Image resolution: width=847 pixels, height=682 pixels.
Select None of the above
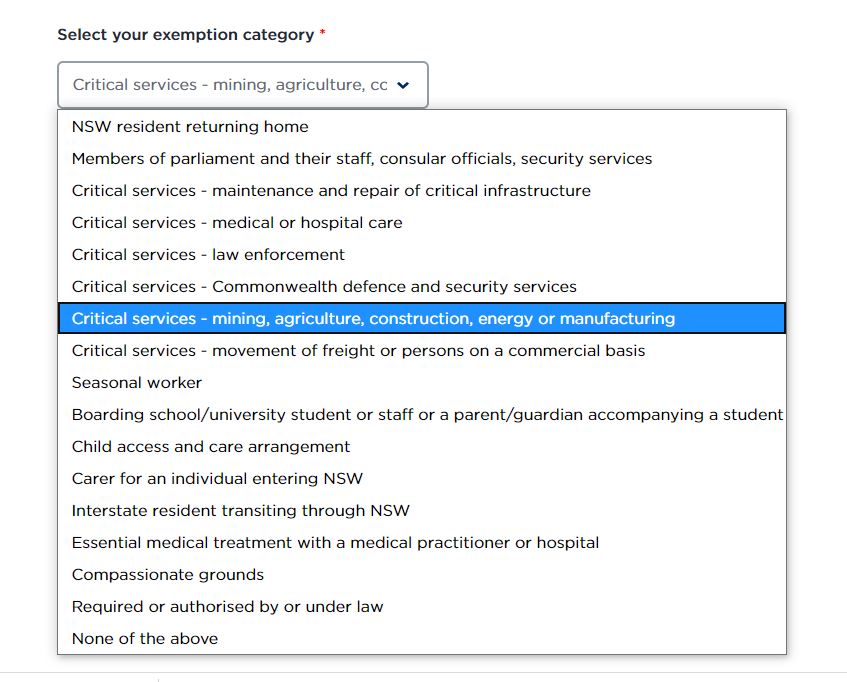click(x=144, y=638)
